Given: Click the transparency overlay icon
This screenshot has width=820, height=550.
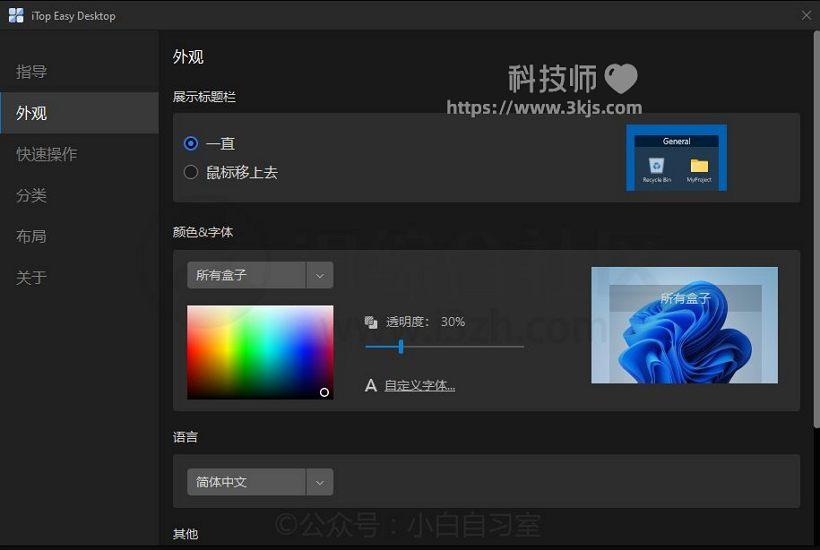Looking at the screenshot, I should point(371,322).
